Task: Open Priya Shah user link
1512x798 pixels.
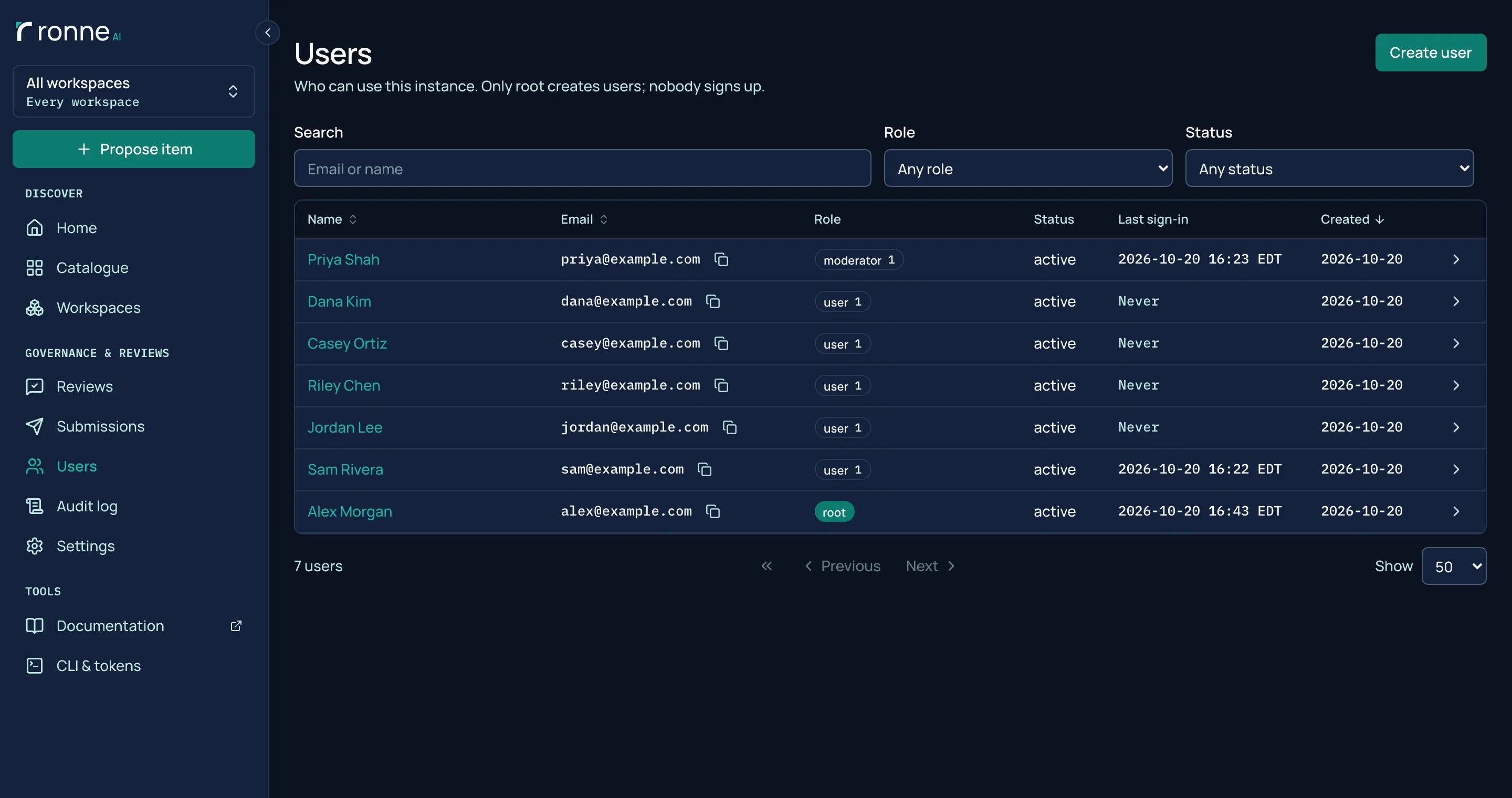Action: tap(343, 259)
